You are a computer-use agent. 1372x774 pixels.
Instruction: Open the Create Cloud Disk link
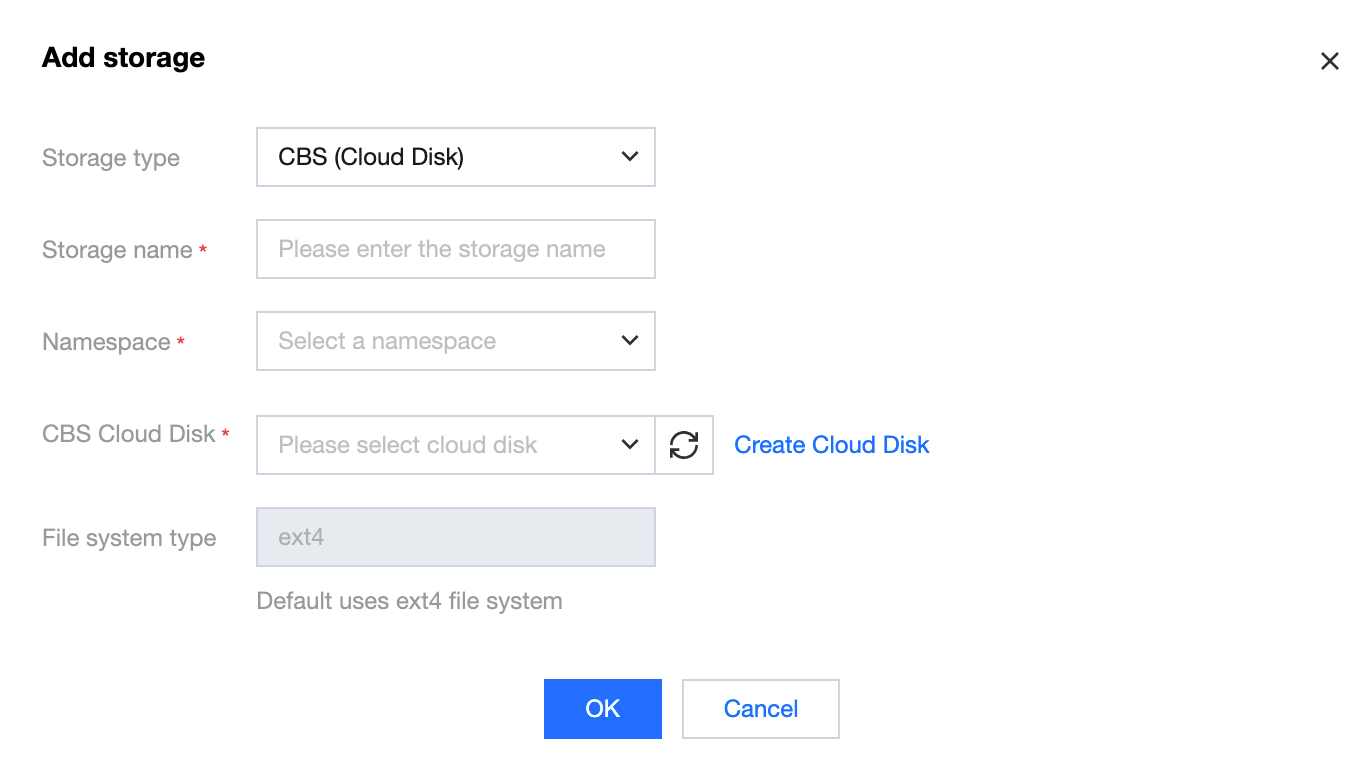tap(831, 445)
